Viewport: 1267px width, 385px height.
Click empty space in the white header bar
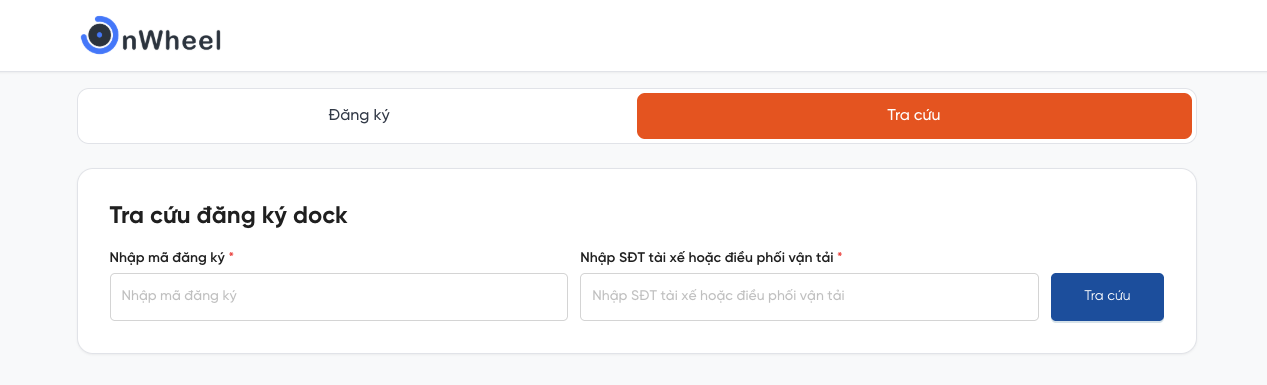[700, 36]
